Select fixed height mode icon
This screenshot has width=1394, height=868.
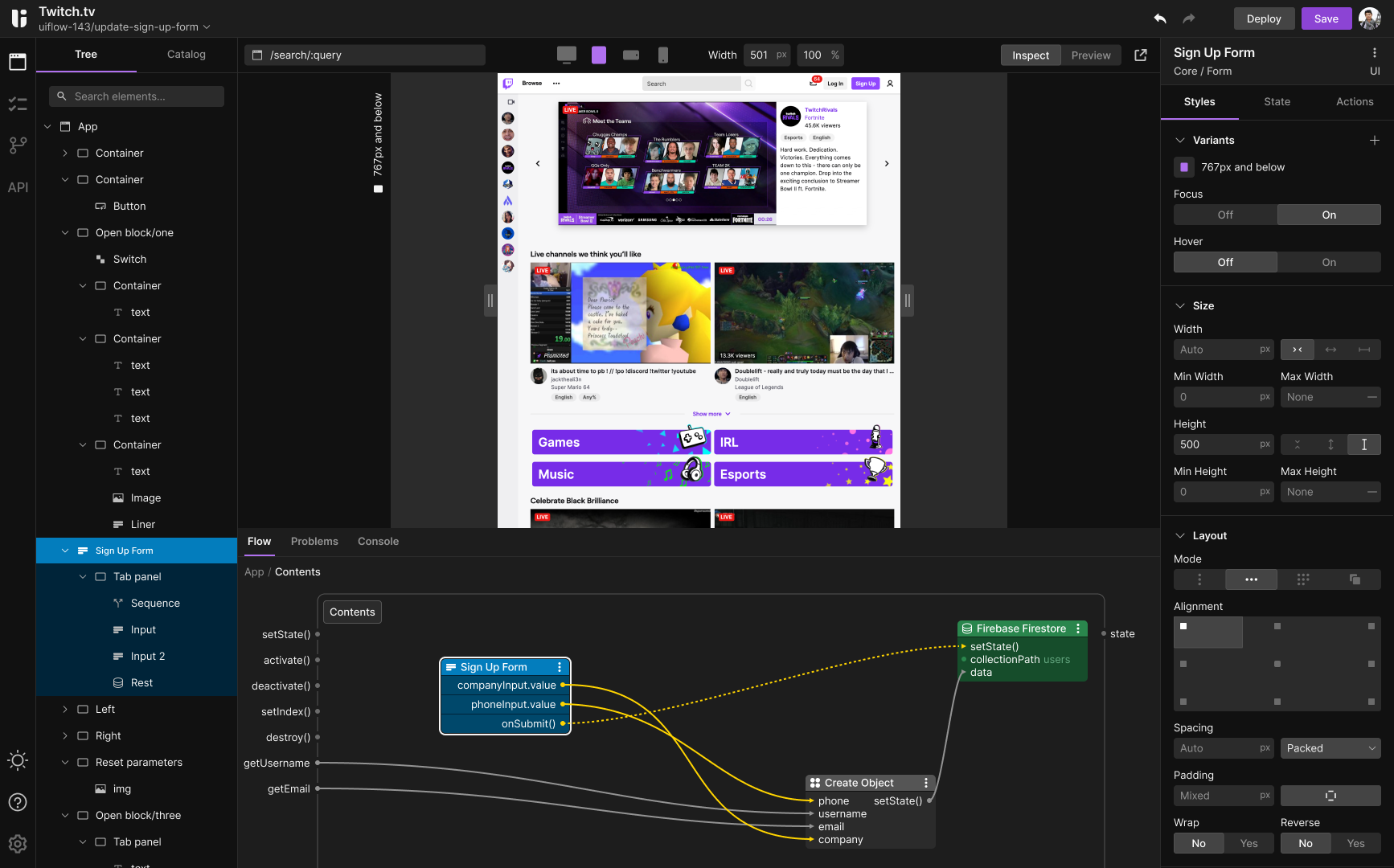(x=1364, y=444)
